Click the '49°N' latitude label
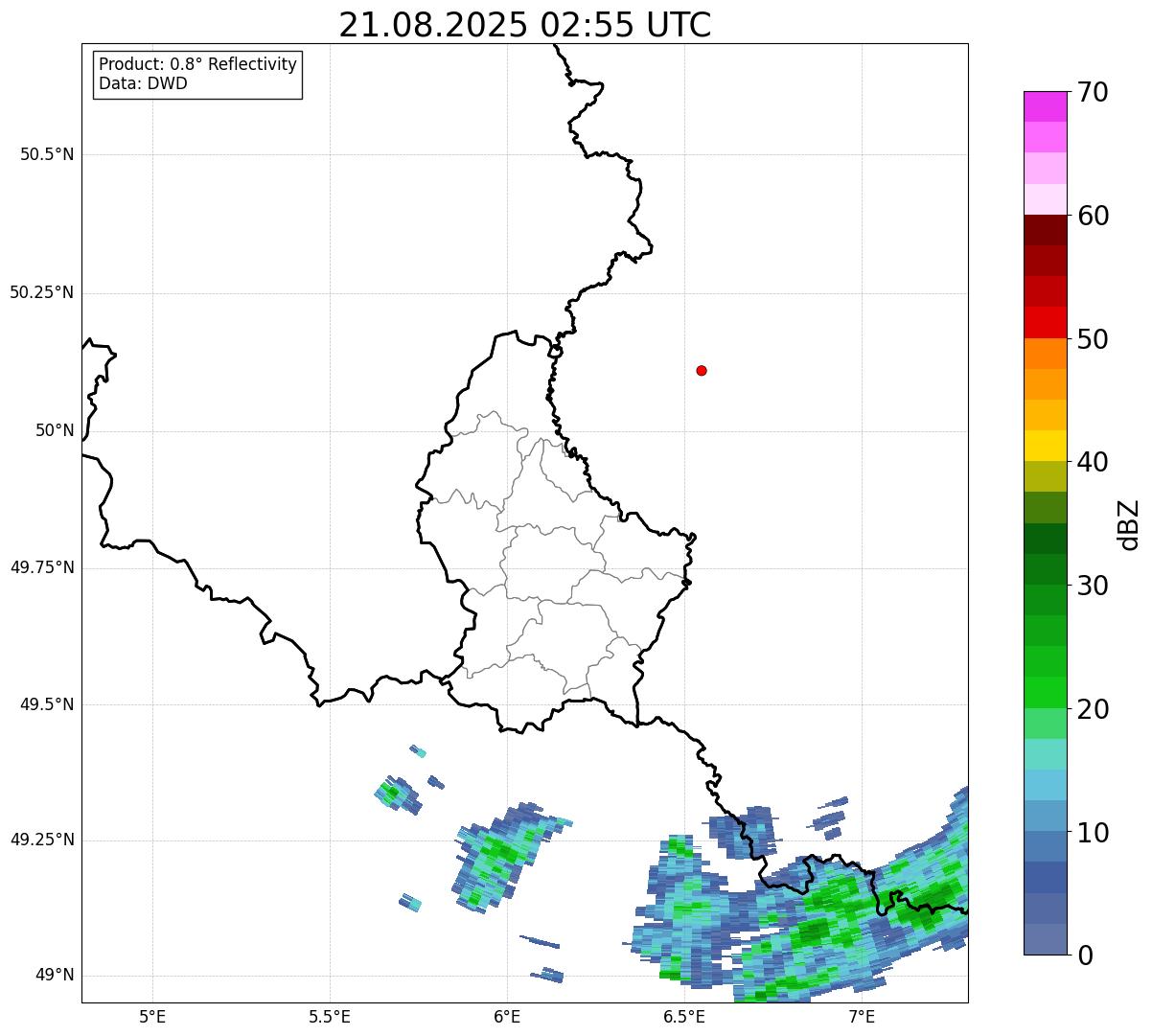The width and height of the screenshot is (1152, 1036). tap(56, 976)
